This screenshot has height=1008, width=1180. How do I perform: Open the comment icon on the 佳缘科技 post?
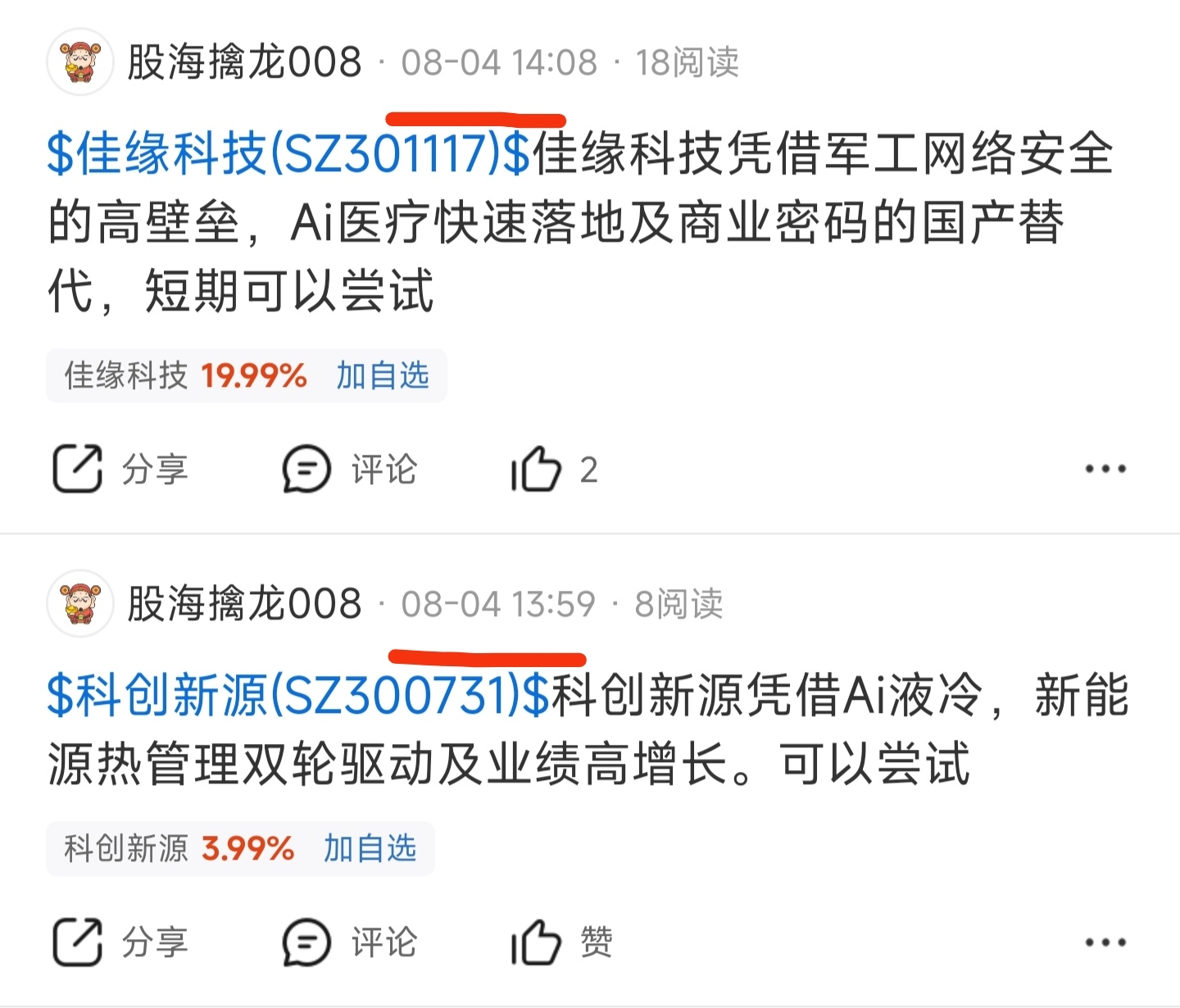(306, 469)
